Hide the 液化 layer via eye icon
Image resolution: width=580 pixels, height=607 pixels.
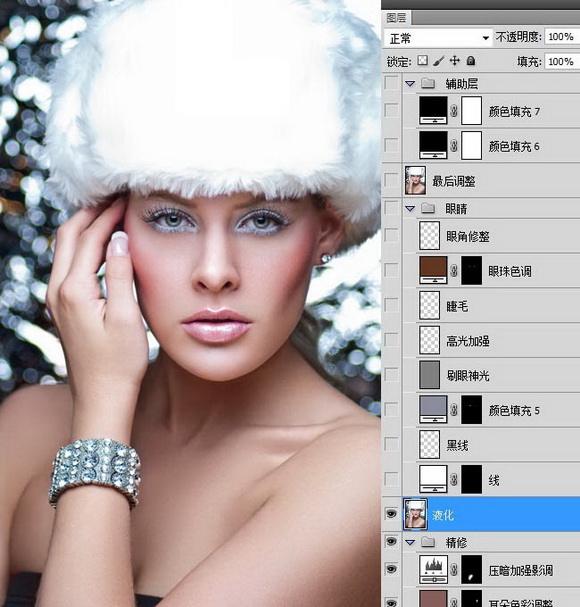point(391,514)
